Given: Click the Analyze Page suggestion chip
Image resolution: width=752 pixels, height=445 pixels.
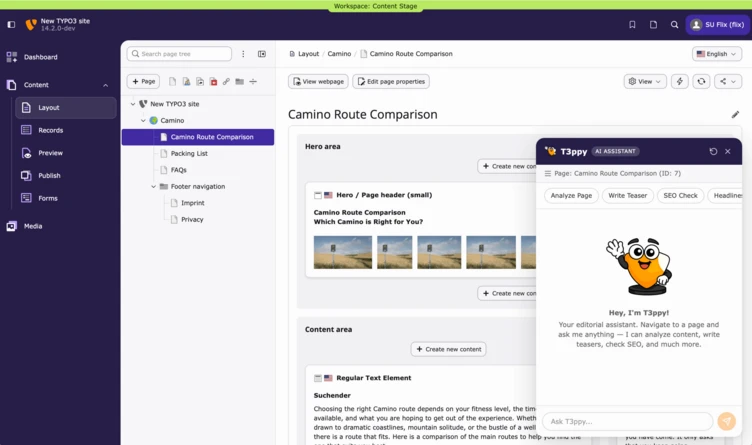Looking at the screenshot, I should (x=571, y=196).
